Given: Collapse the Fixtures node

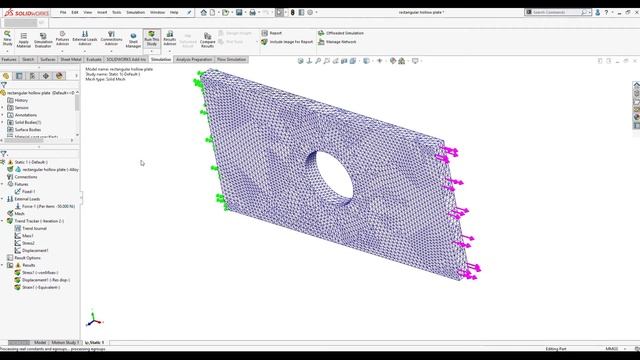Looking at the screenshot, I should pos(2,184).
